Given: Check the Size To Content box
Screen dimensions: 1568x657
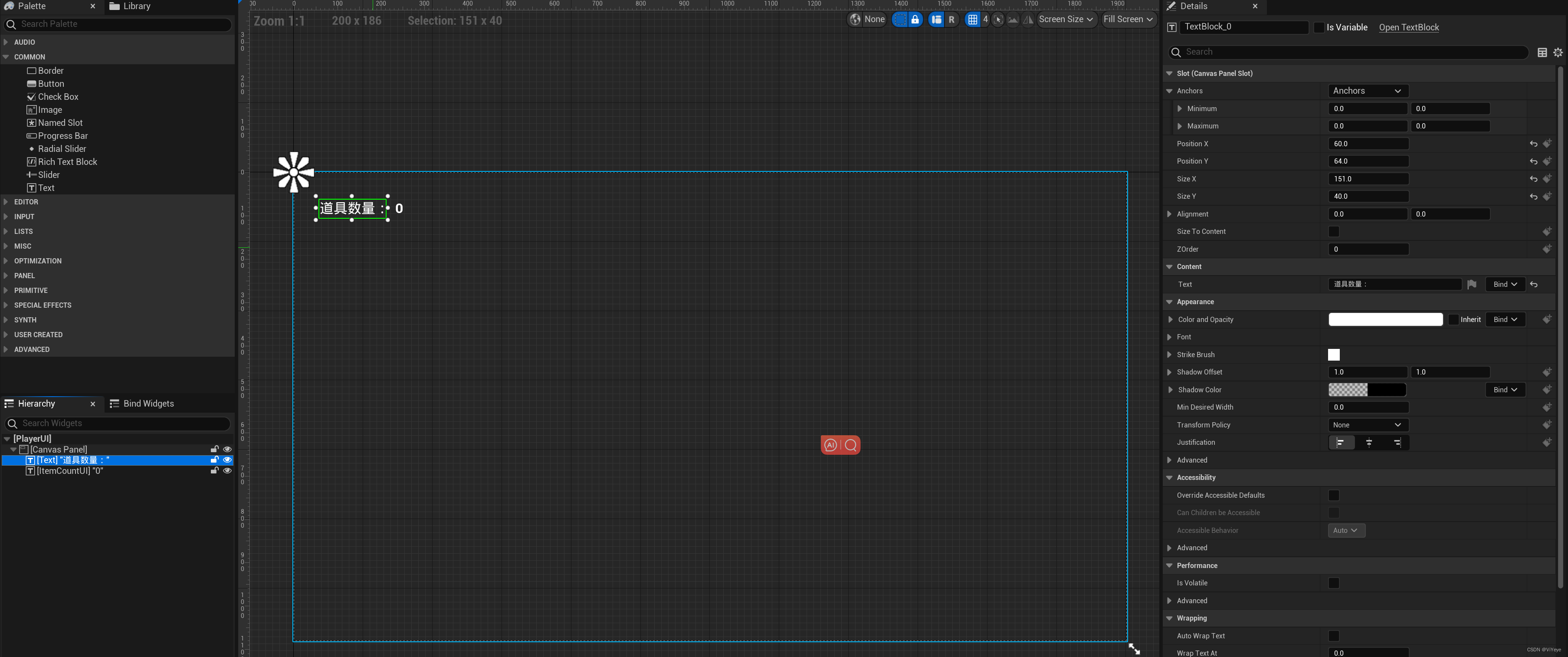Looking at the screenshot, I should click(1334, 231).
